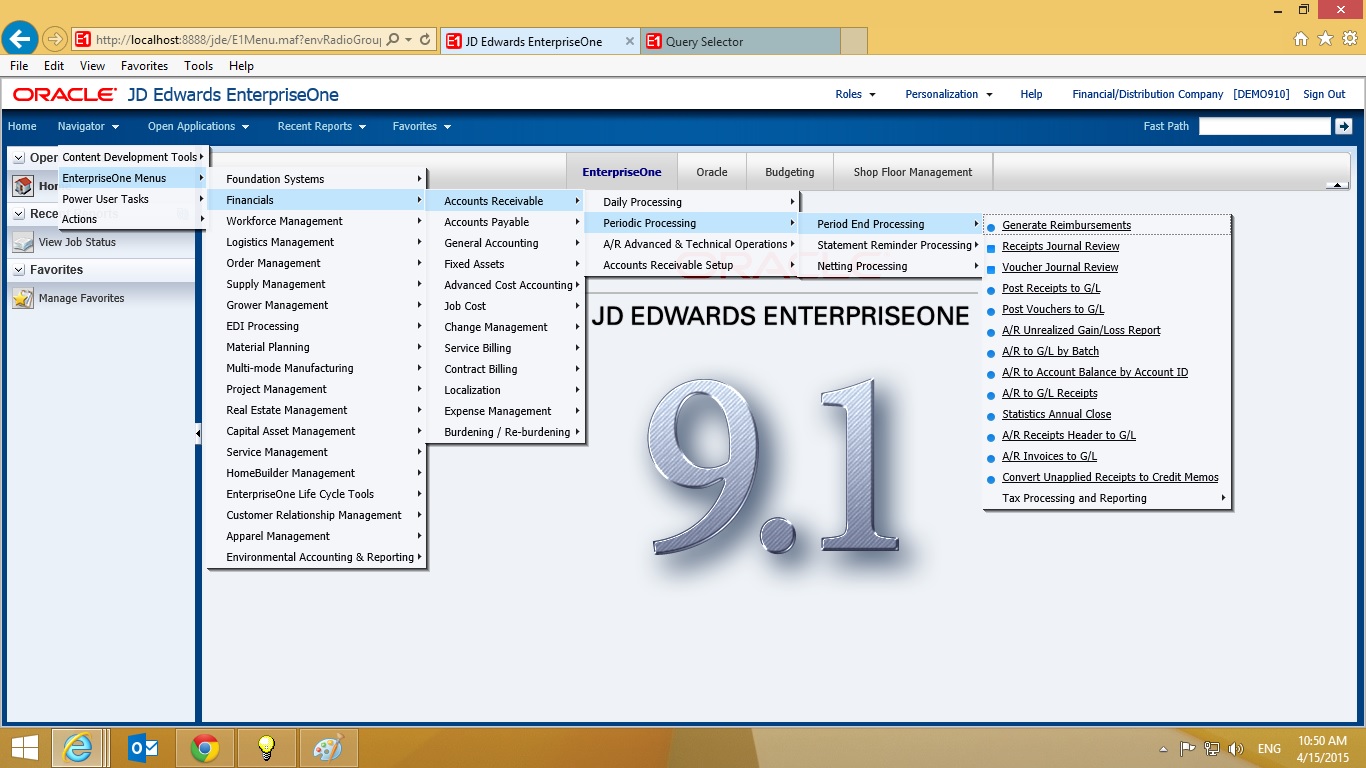Collapse the left panel splitter arrow
Image resolution: width=1366 pixels, height=768 pixels.
[x=198, y=433]
